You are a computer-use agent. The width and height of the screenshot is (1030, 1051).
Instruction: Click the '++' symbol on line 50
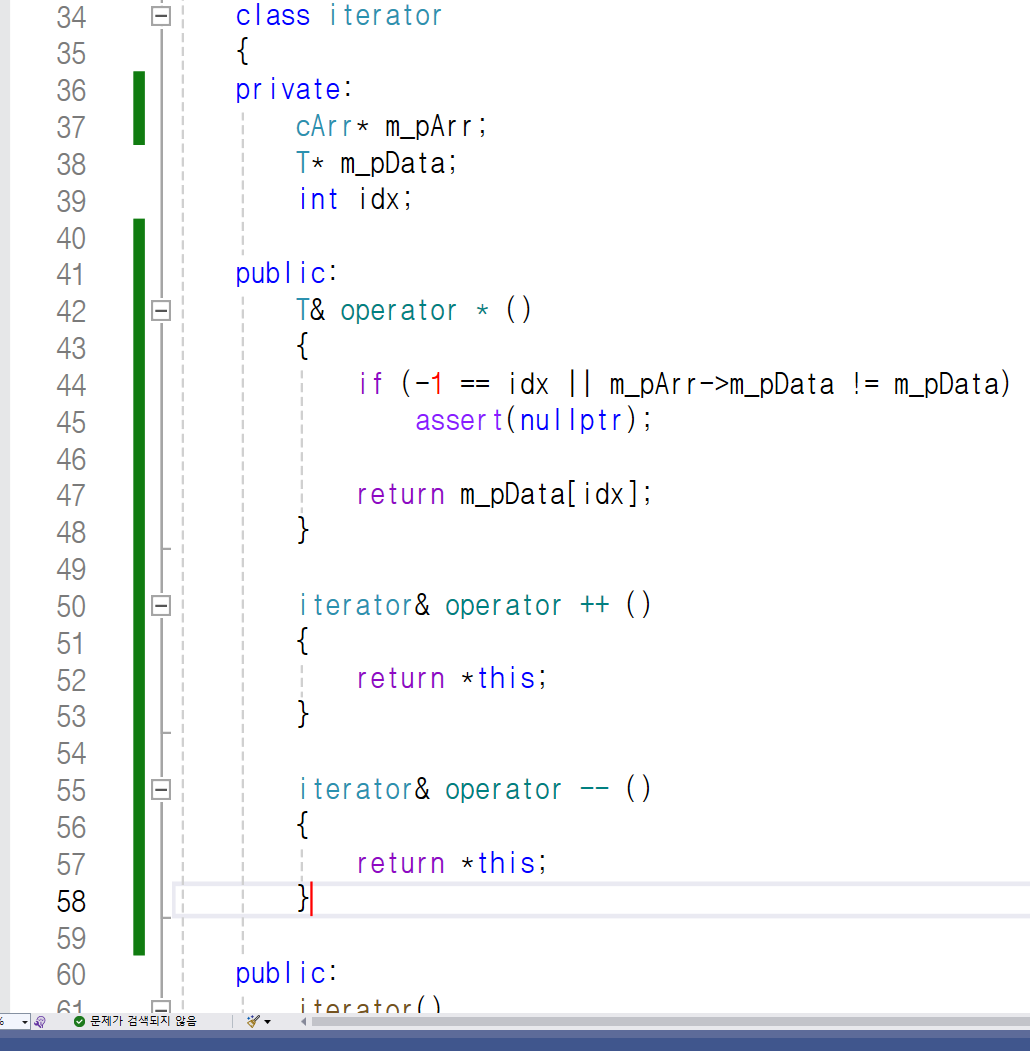(x=594, y=605)
